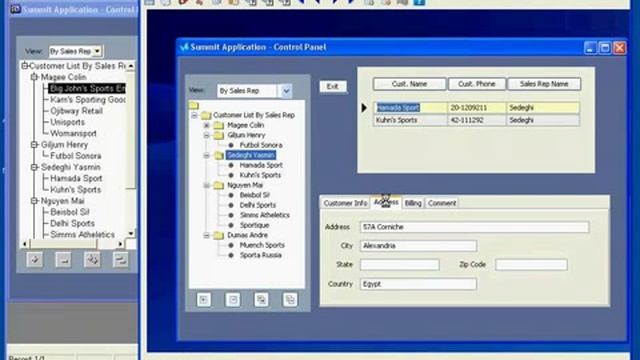Click the scroll-right arrow under the left window's tree

120,244
